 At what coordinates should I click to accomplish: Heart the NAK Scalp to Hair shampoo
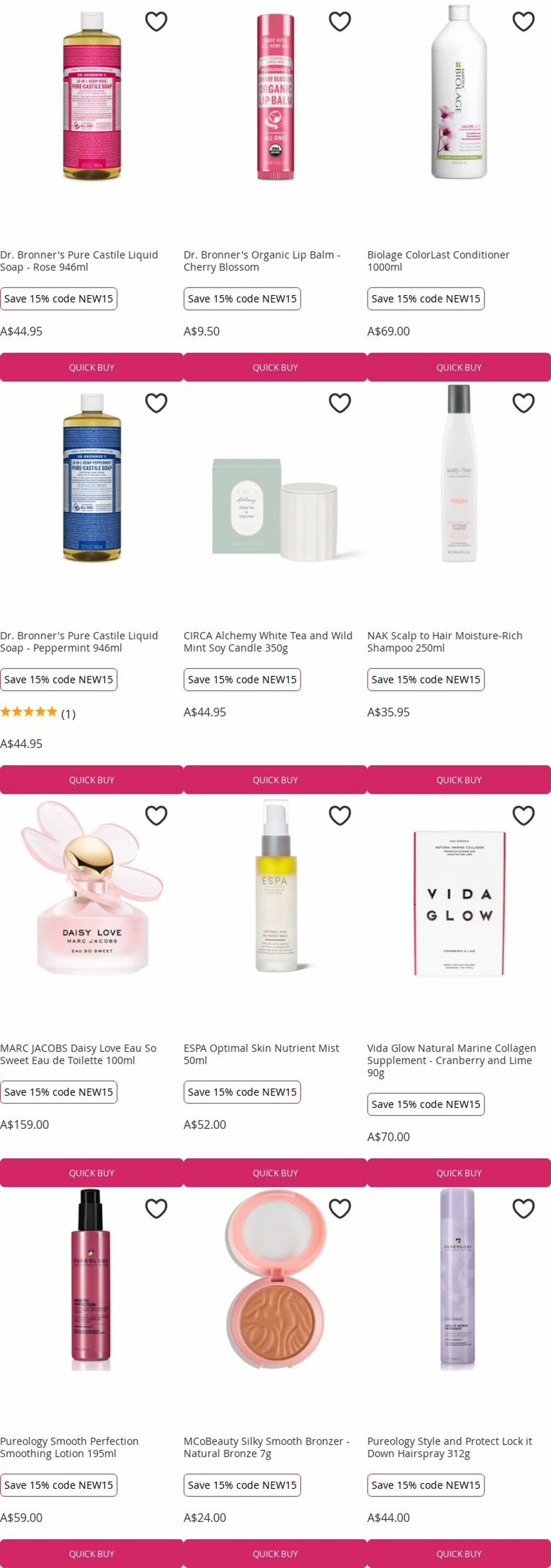tap(524, 402)
